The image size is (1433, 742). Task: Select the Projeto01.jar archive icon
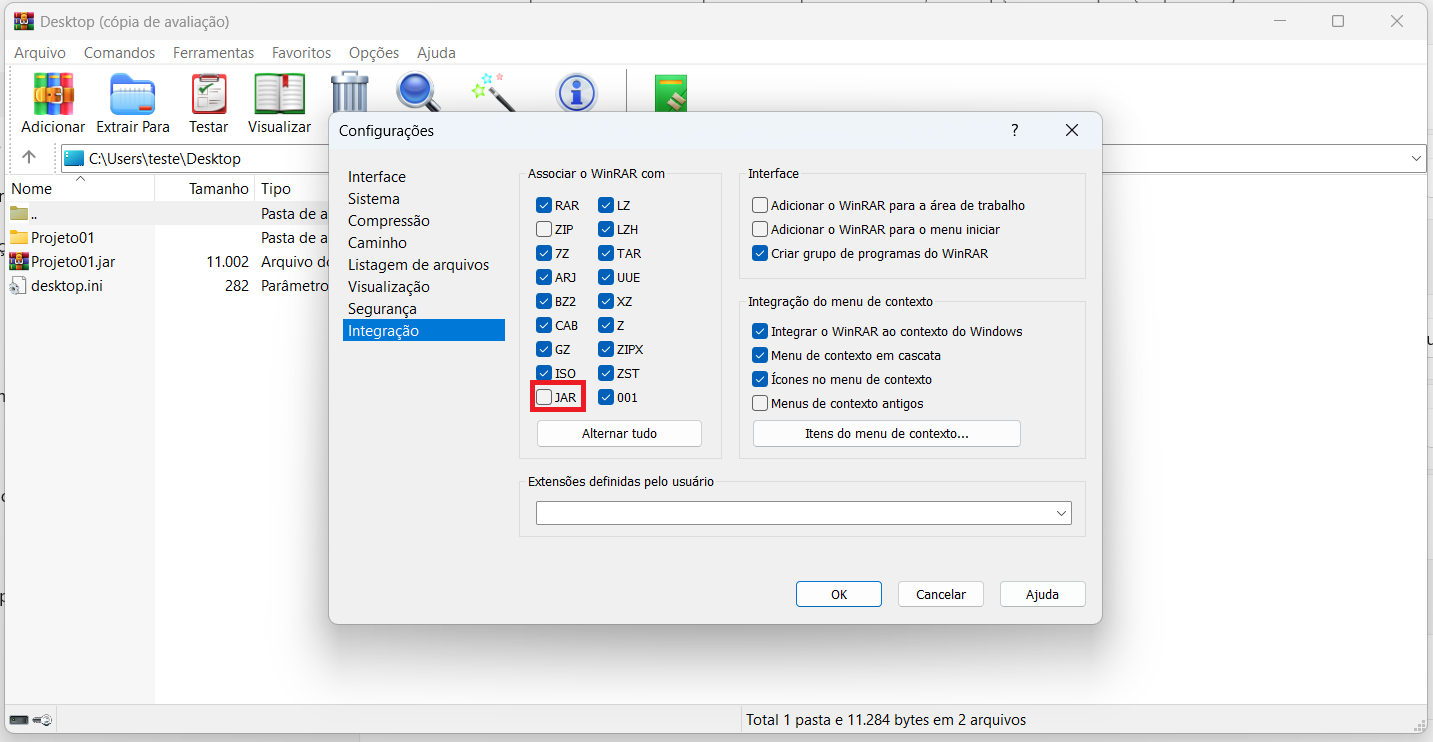pos(19,262)
